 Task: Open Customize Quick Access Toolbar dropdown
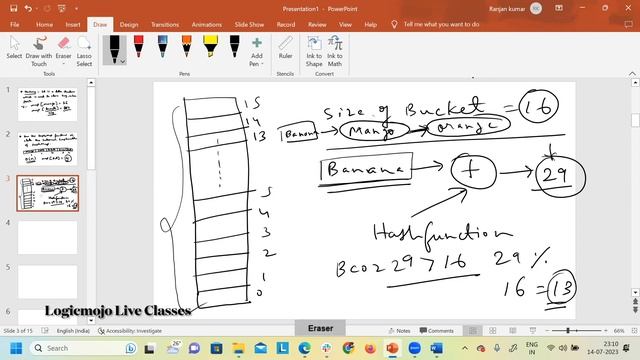(x=76, y=9)
